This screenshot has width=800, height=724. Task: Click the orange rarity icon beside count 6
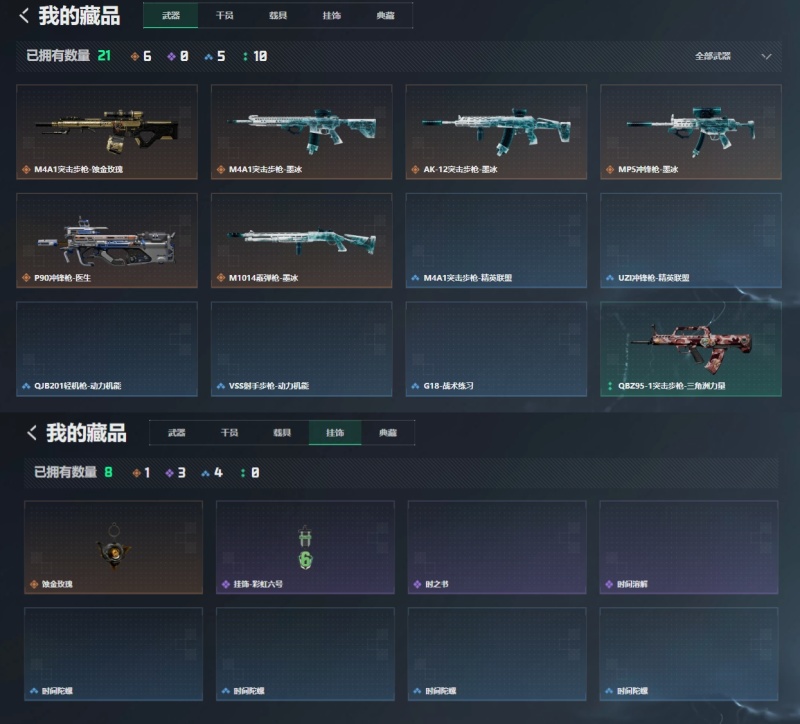tap(135, 57)
